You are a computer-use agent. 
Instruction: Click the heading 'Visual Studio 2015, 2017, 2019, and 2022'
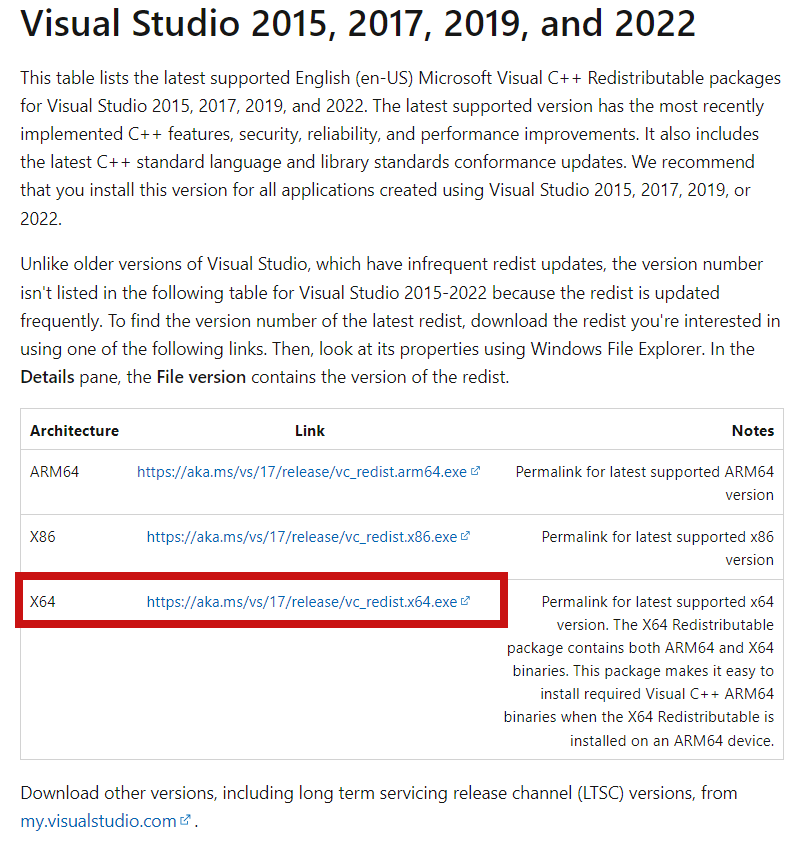coord(358,23)
